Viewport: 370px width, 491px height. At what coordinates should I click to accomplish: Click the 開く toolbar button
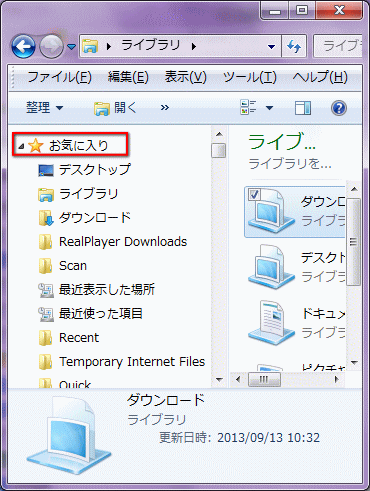tap(115, 108)
